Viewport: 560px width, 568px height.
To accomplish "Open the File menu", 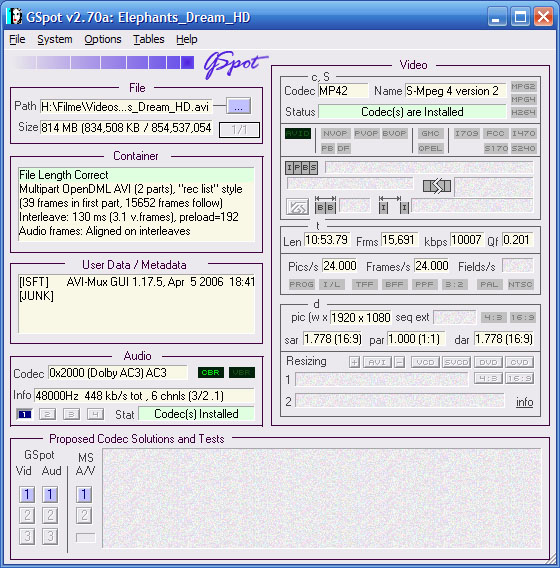I will pyautogui.click(x=17, y=39).
